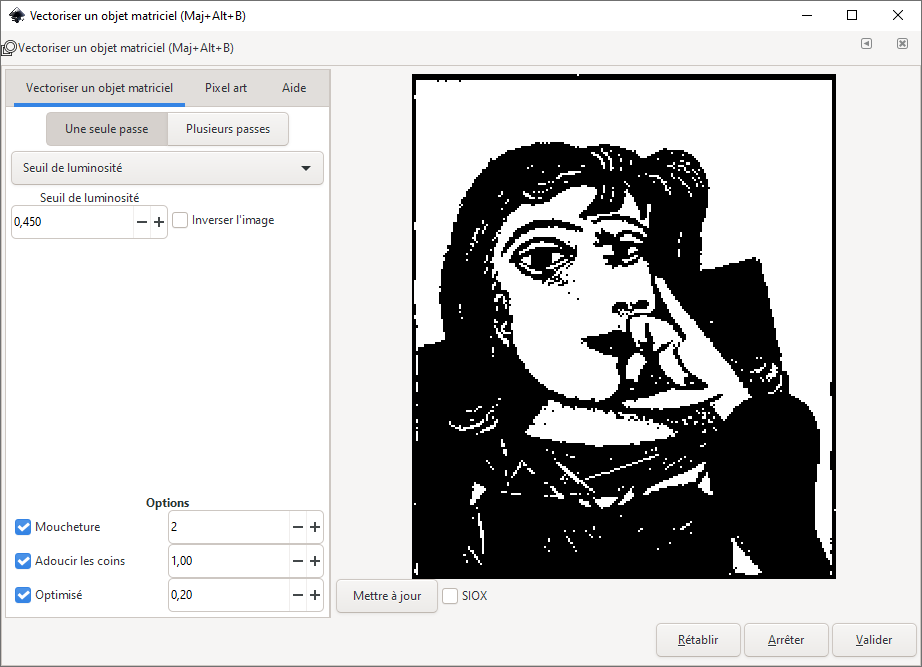Uncheck Adoucir les coins option
The height and width of the screenshot is (667, 922).
[x=23, y=561]
